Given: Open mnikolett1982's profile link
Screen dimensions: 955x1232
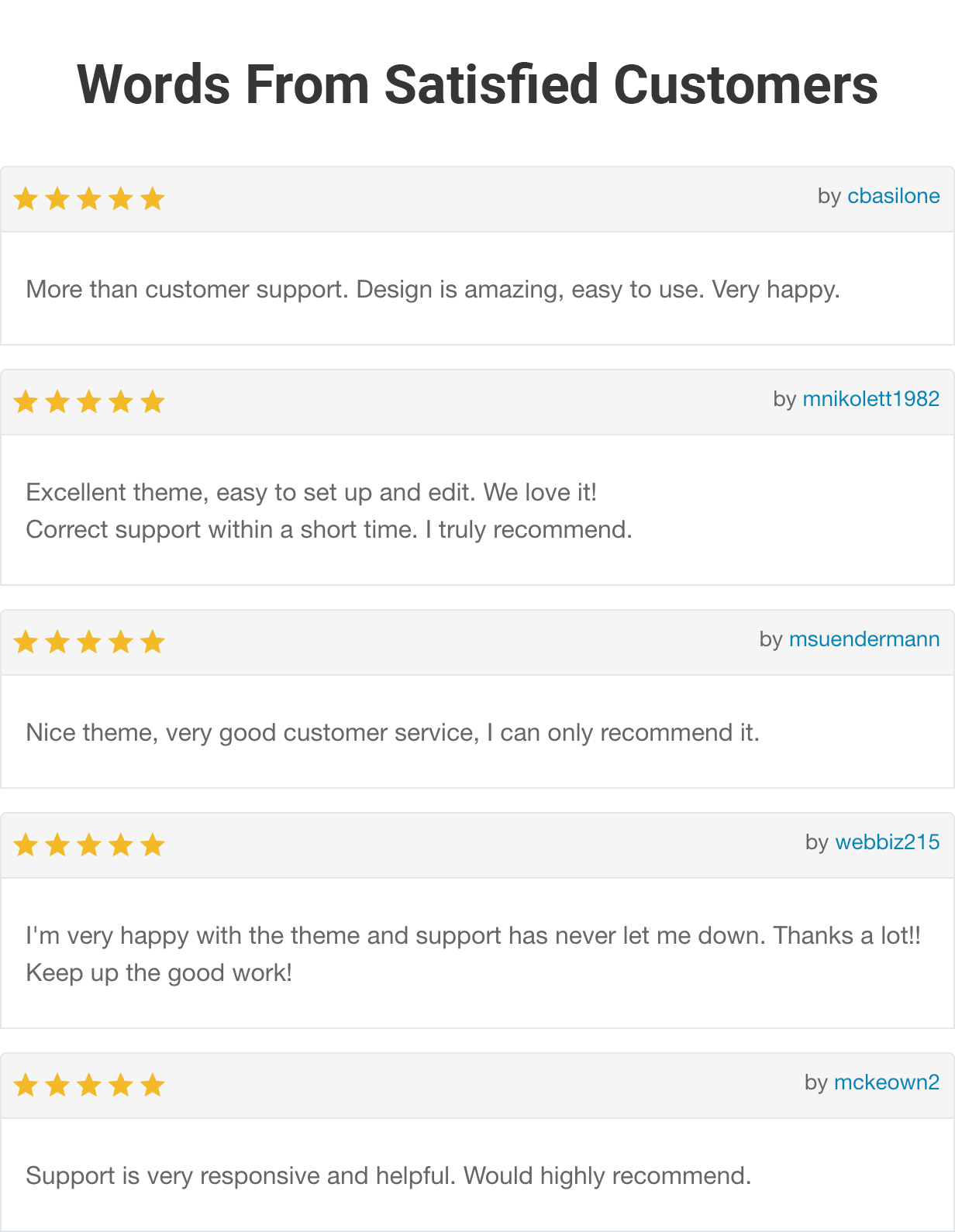Looking at the screenshot, I should coord(870,400).
